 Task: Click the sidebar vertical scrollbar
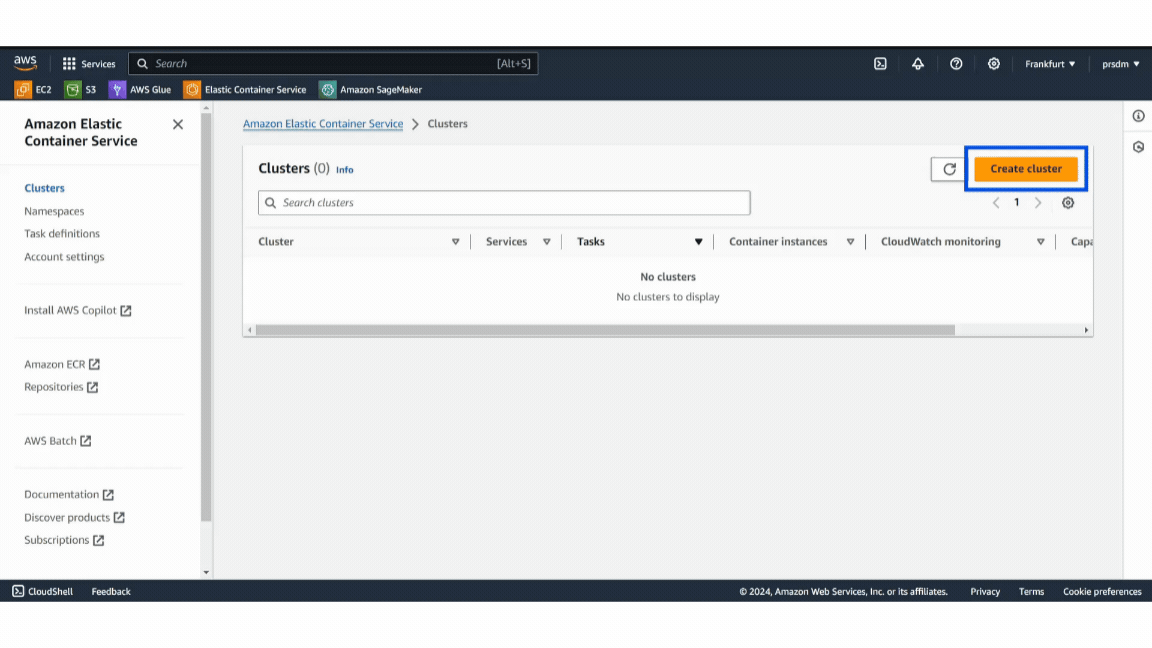206,316
